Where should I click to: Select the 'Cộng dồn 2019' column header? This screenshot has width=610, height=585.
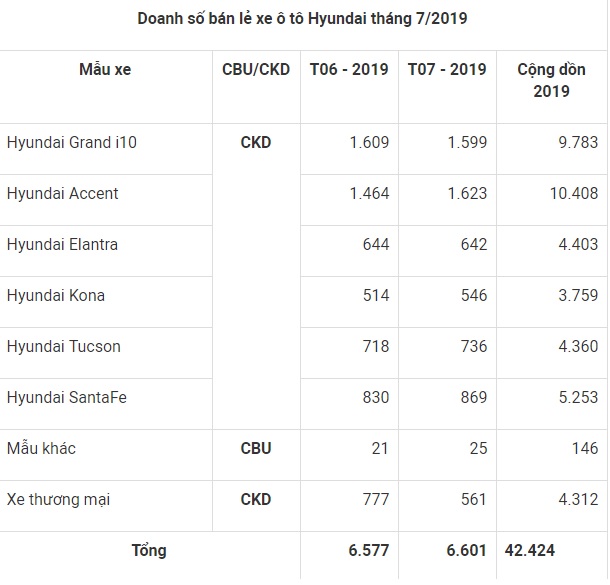pyautogui.click(x=551, y=80)
